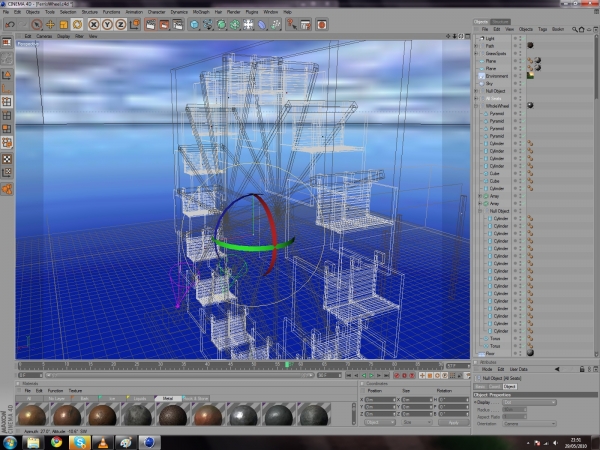Viewport: 600px width, 450px height.
Task: Click the Attributes back arrow
Action: click(557, 369)
